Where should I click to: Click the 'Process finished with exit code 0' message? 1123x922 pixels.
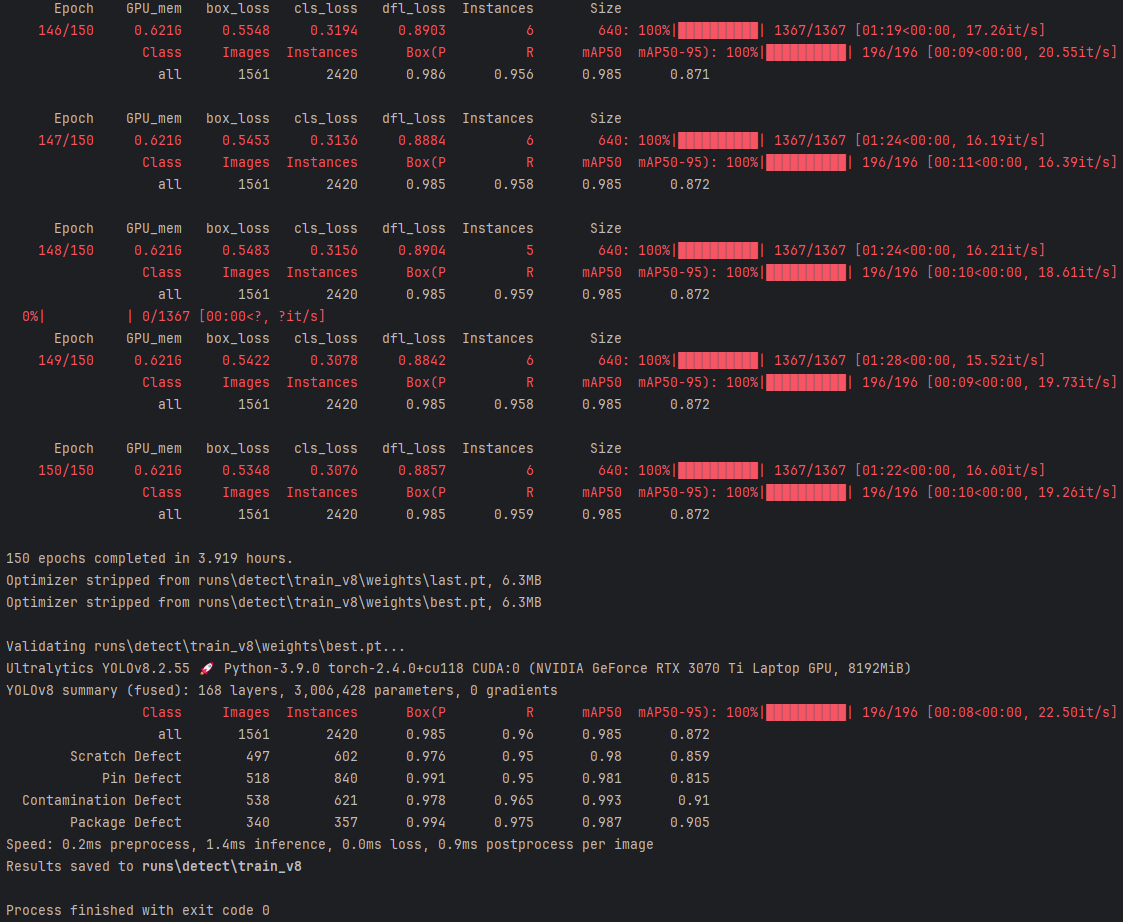[137, 910]
